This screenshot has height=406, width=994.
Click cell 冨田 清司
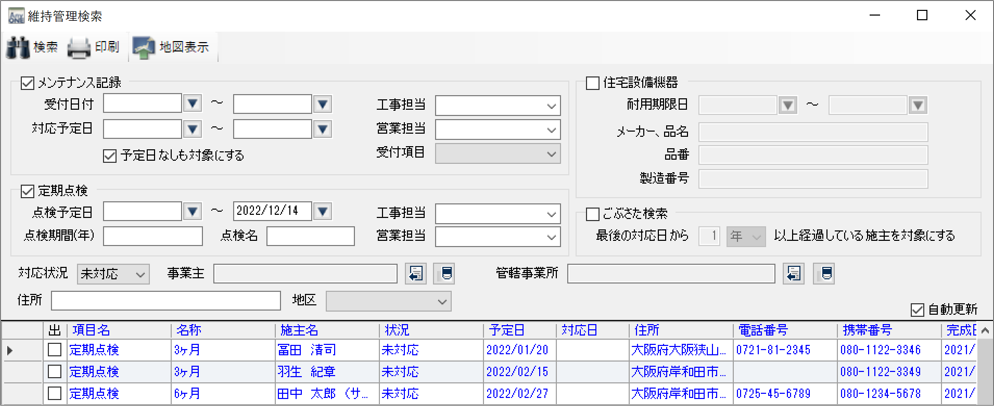326,350
